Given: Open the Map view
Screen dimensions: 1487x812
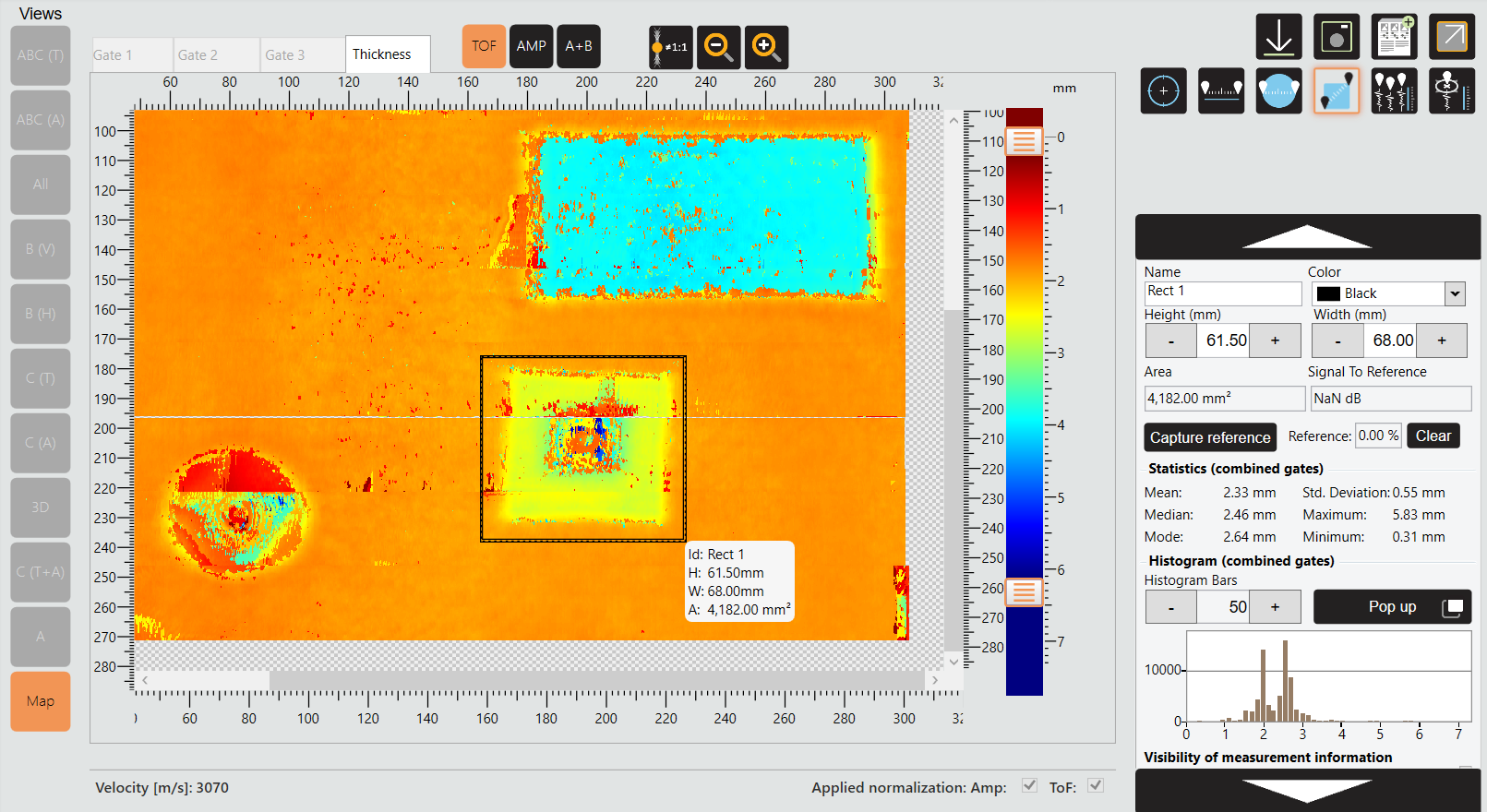Looking at the screenshot, I should coord(41,701).
